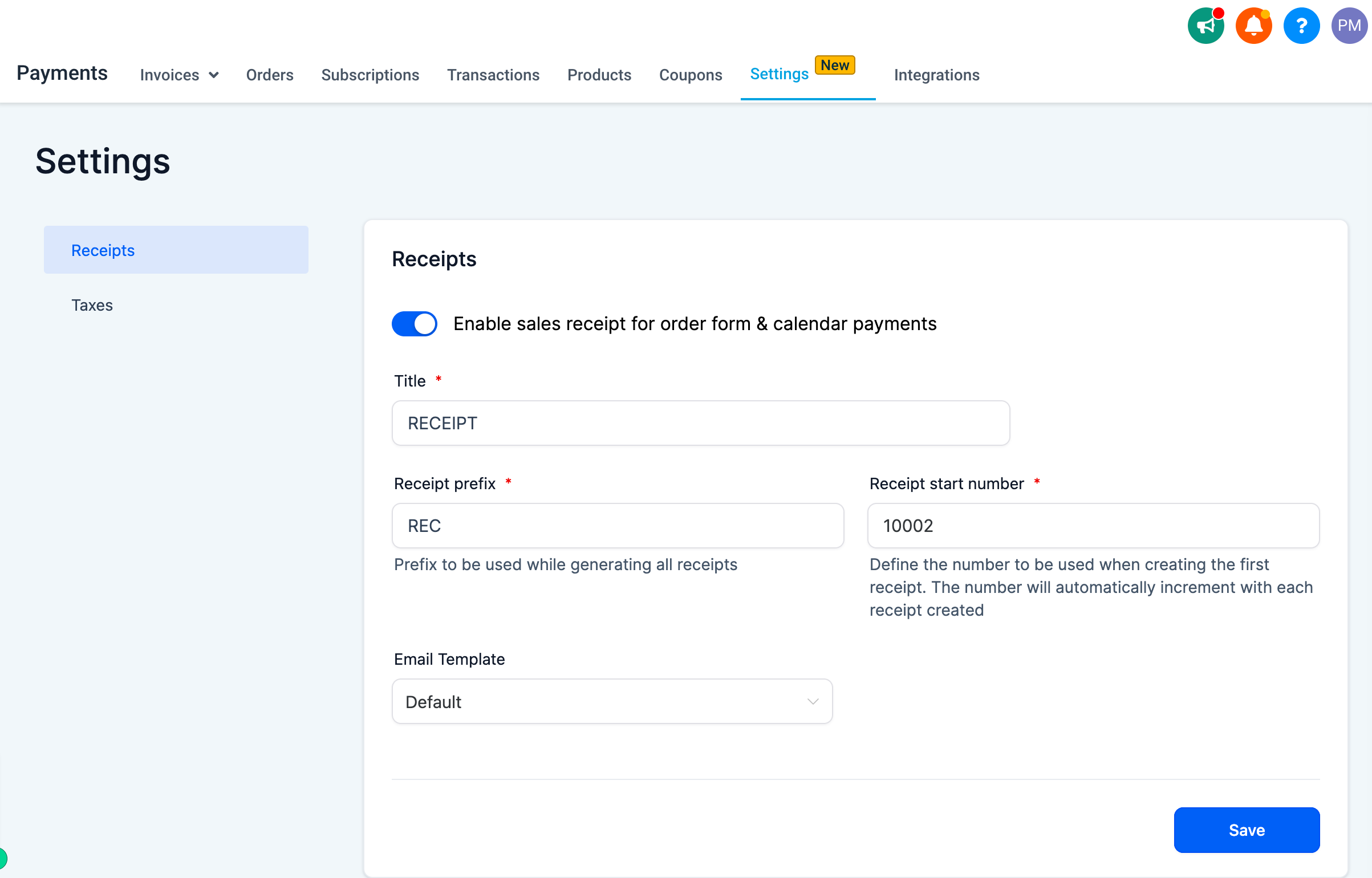The width and height of the screenshot is (1372, 878).
Task: Click the New badge beside Settings
Action: click(835, 65)
